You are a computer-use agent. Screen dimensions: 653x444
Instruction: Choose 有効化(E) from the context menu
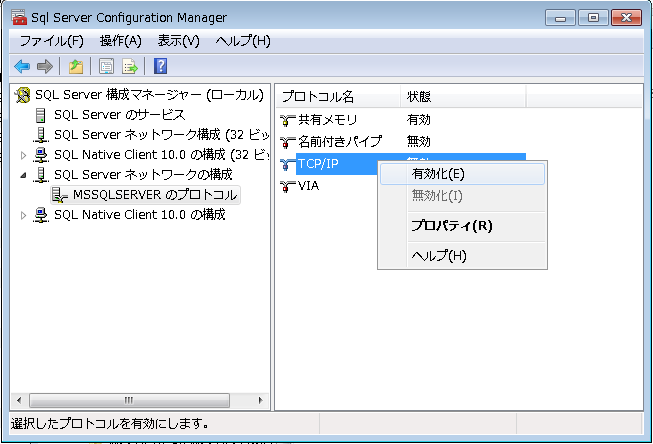pos(462,174)
